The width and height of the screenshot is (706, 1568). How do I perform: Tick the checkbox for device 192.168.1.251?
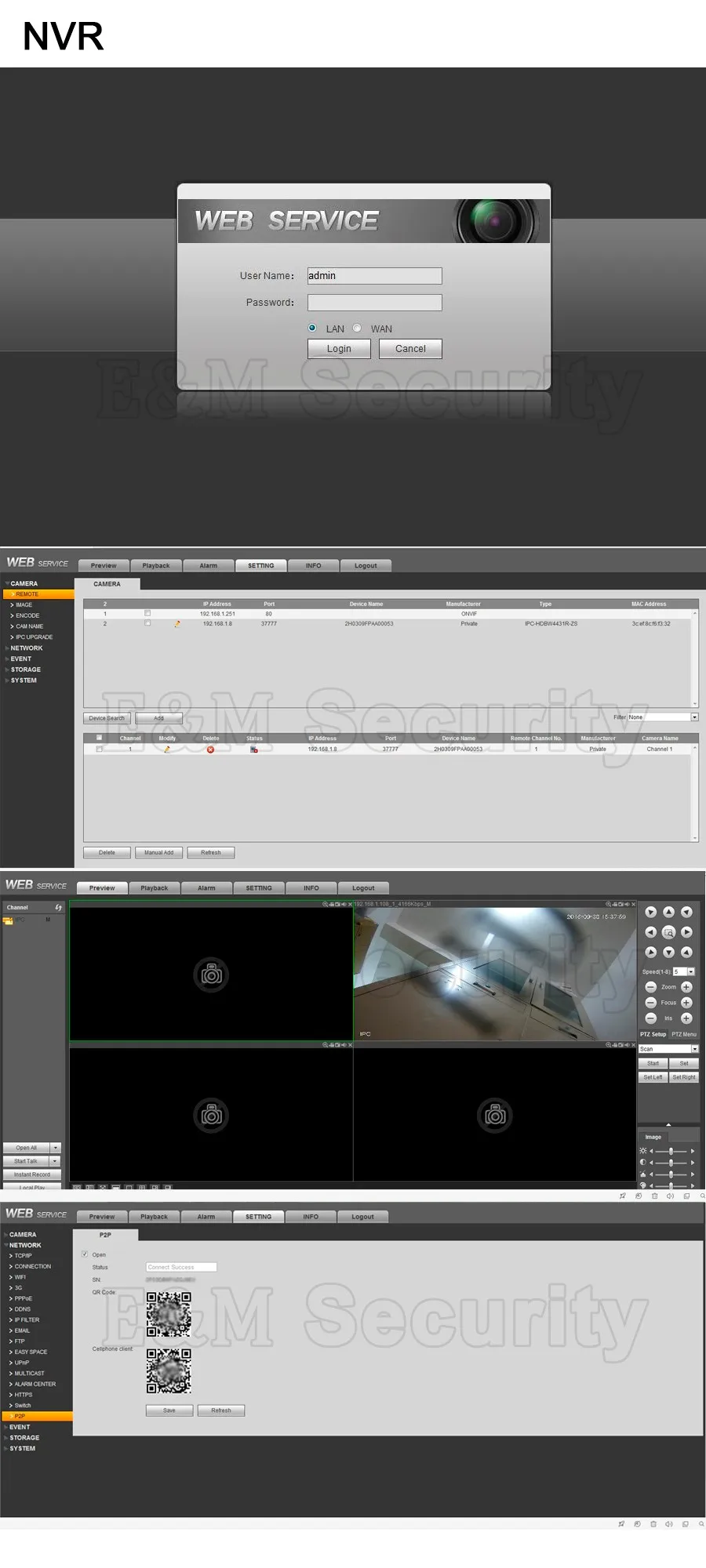pyautogui.click(x=147, y=613)
